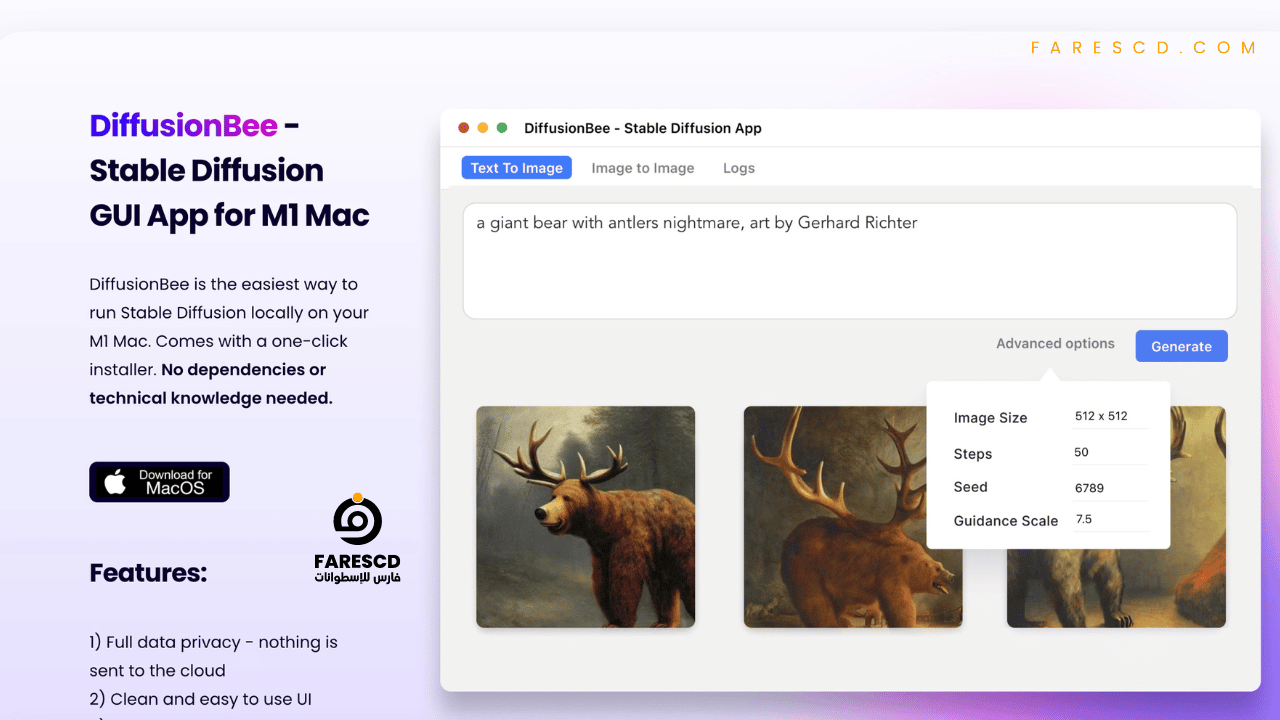Open the Image to Image tab
The width and height of the screenshot is (1280, 720).
643,168
